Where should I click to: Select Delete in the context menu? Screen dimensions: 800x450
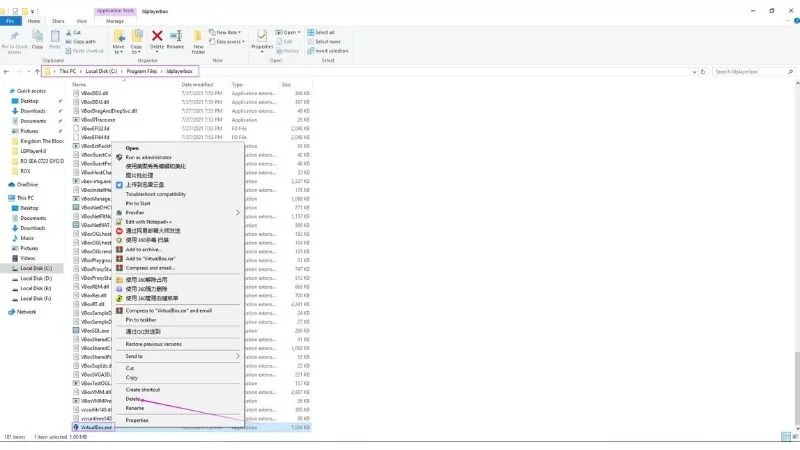[133, 398]
